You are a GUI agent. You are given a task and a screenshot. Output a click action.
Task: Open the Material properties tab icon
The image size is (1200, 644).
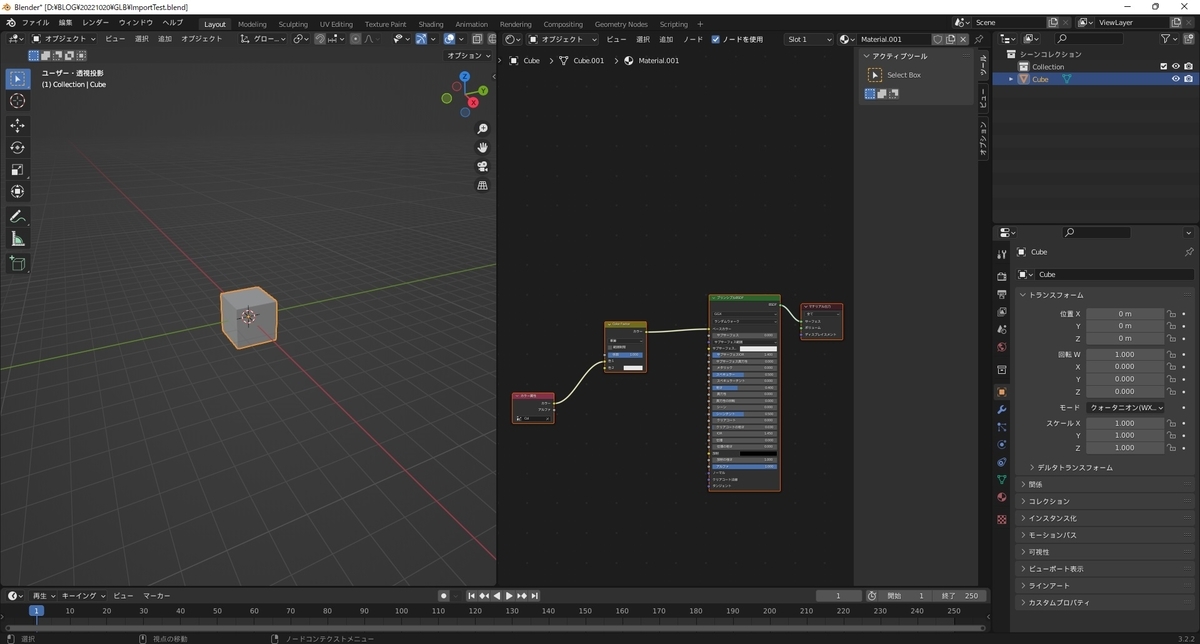click(1002, 497)
